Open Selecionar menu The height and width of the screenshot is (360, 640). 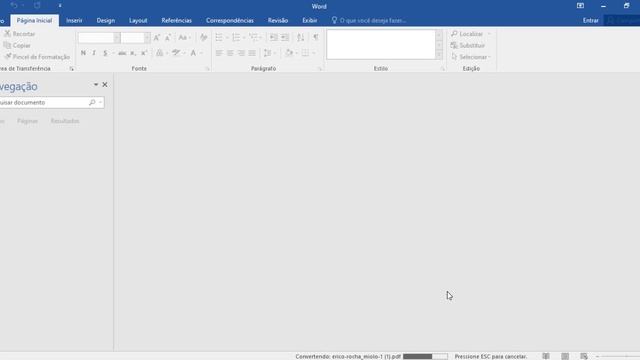click(x=471, y=57)
